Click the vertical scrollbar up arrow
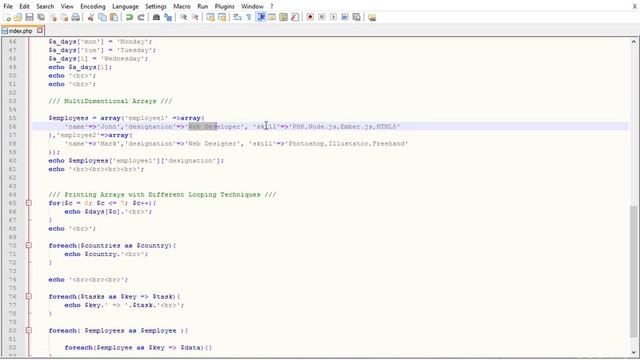The height and width of the screenshot is (360, 640). point(633,42)
